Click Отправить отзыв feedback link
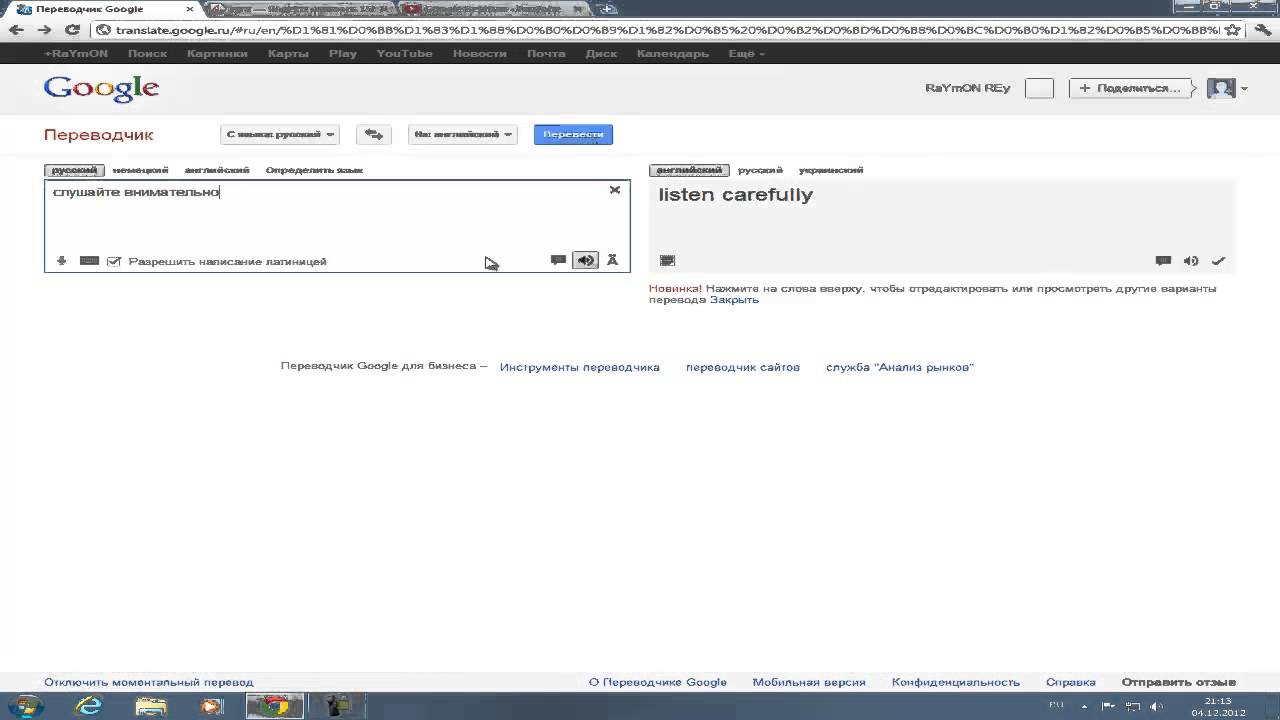1280x720 pixels. pos(1179,682)
